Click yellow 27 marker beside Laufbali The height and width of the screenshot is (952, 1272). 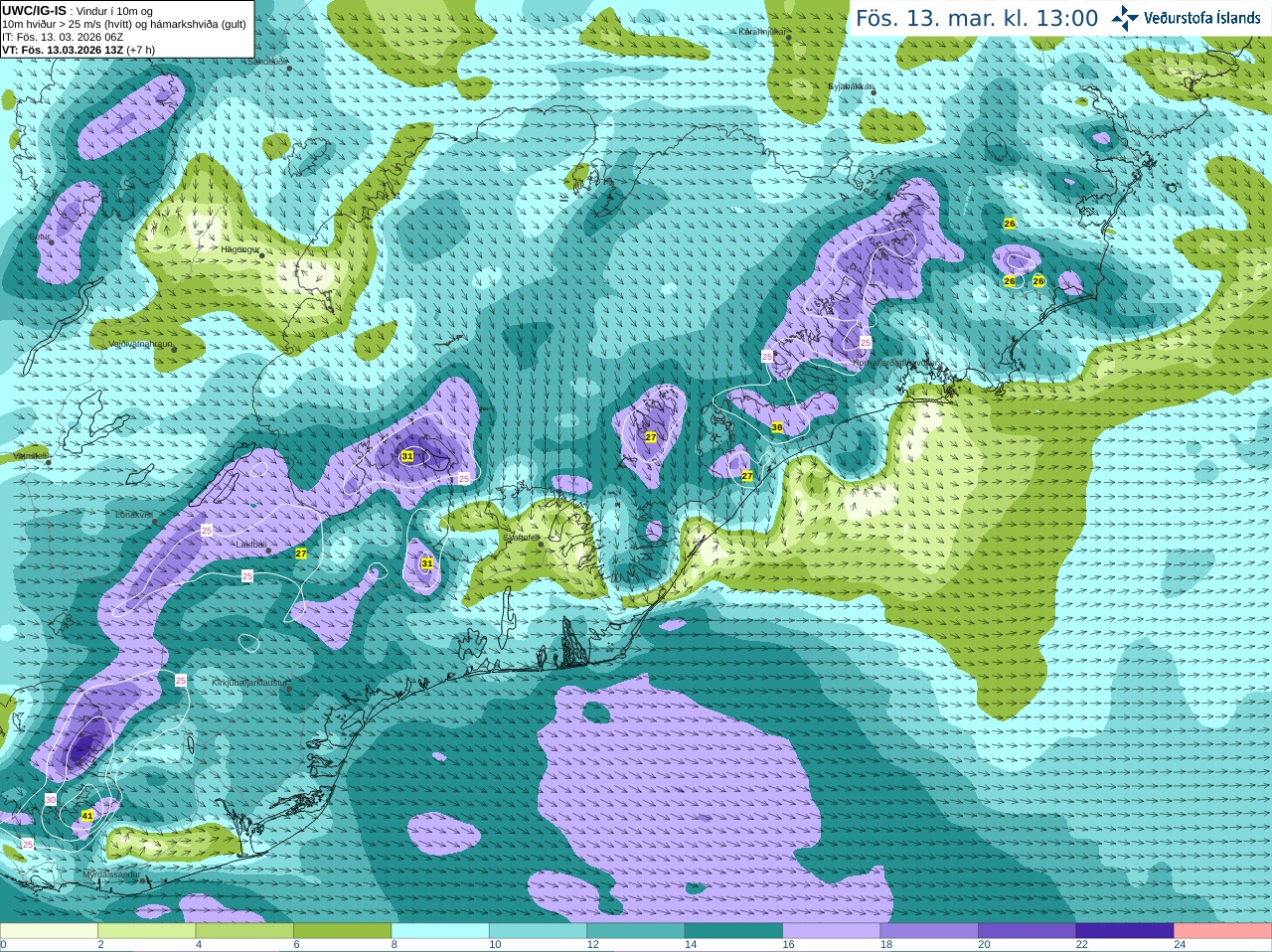click(x=301, y=554)
